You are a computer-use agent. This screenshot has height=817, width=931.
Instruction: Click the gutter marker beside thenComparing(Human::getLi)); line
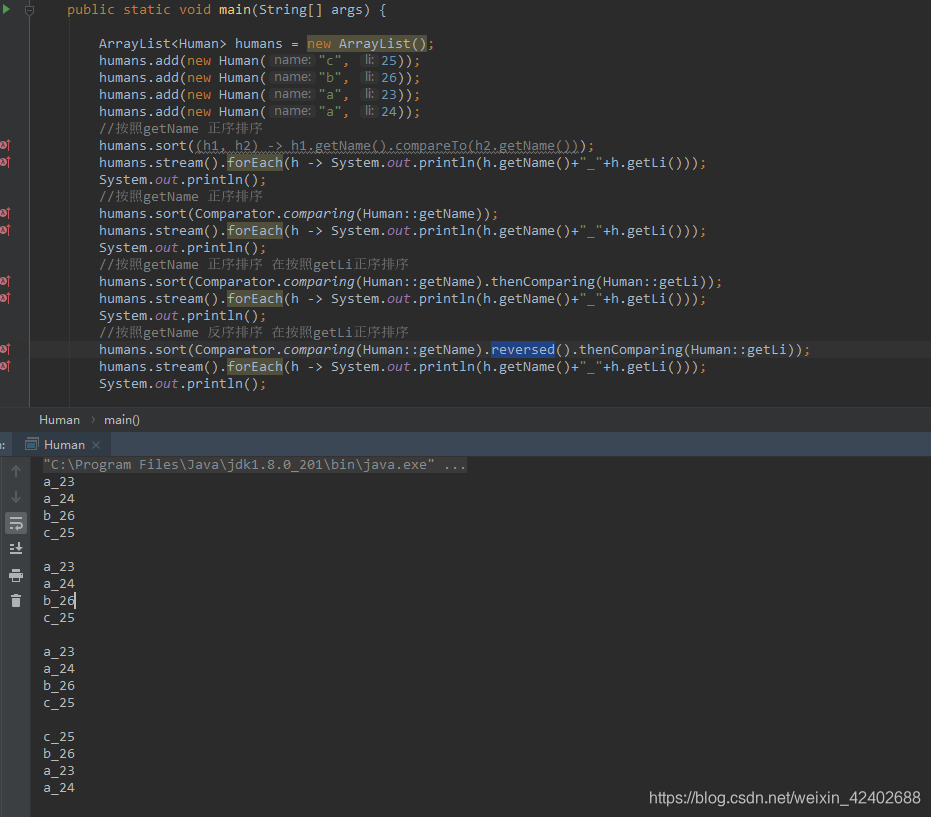point(5,281)
